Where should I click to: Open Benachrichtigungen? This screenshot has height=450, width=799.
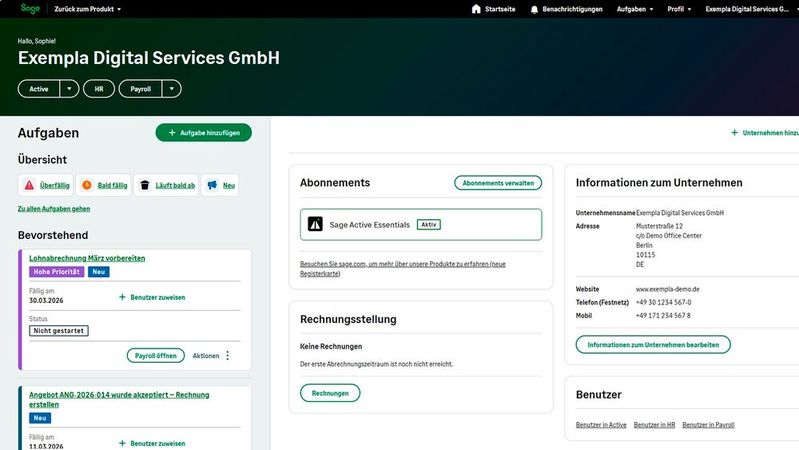coord(566,9)
